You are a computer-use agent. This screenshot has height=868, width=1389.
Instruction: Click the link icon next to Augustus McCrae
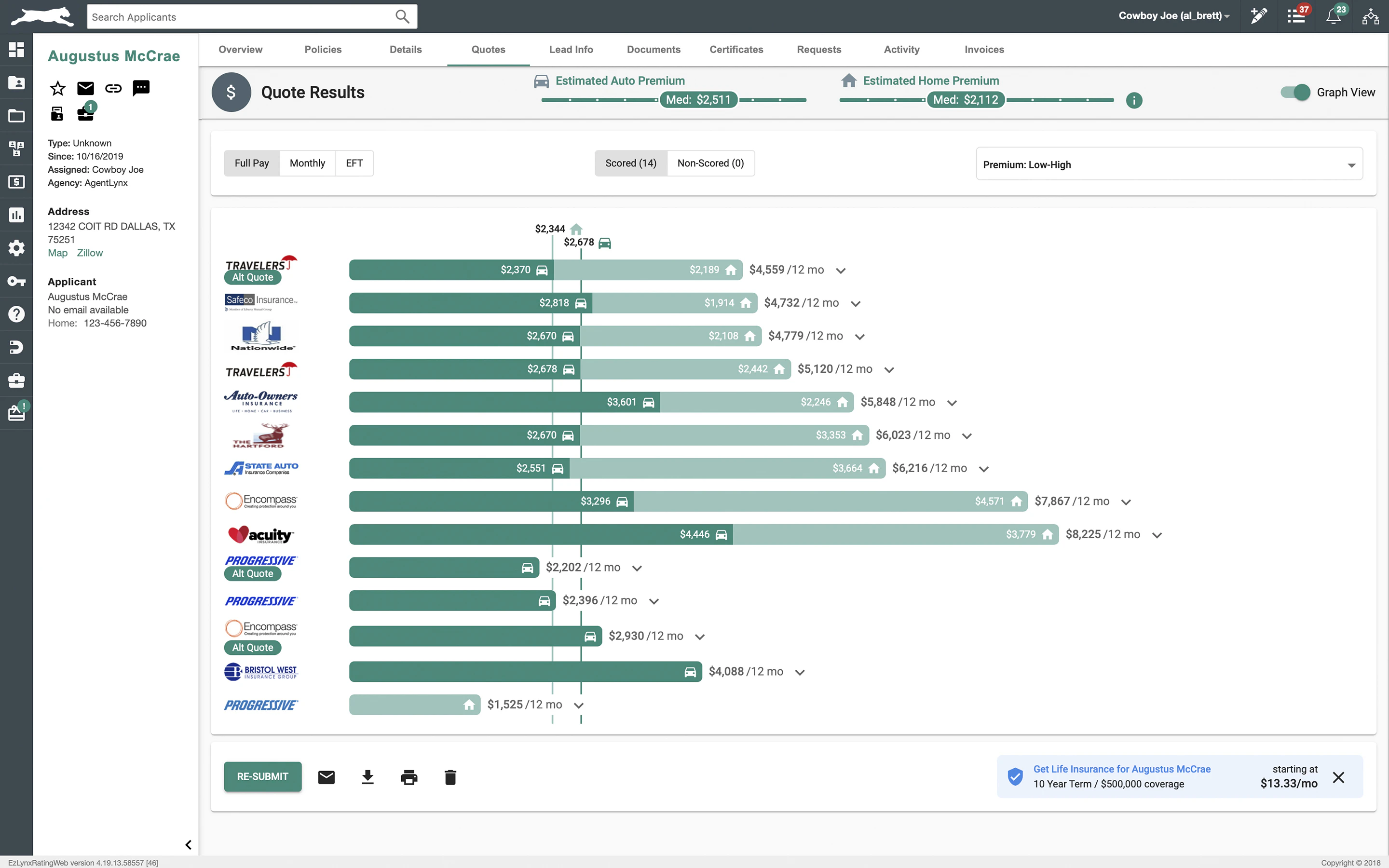[113, 88]
